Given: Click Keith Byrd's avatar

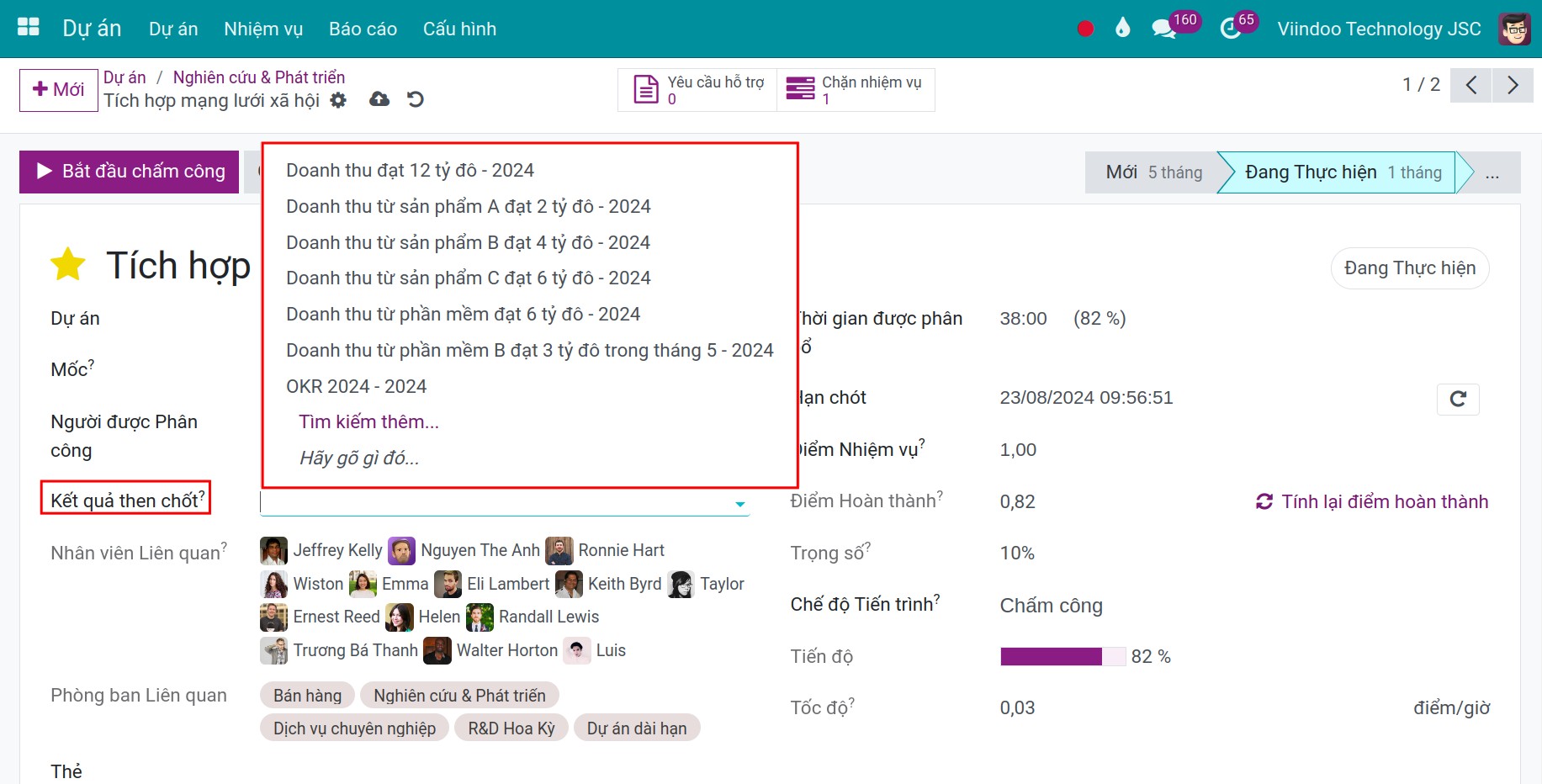Looking at the screenshot, I should point(569,584).
